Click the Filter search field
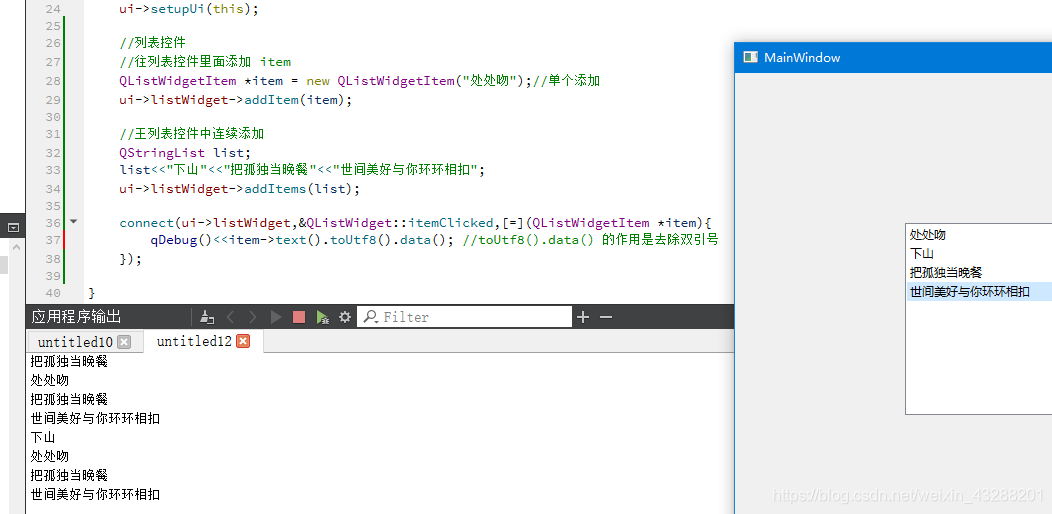Image resolution: width=1052 pixels, height=514 pixels. coord(464,317)
